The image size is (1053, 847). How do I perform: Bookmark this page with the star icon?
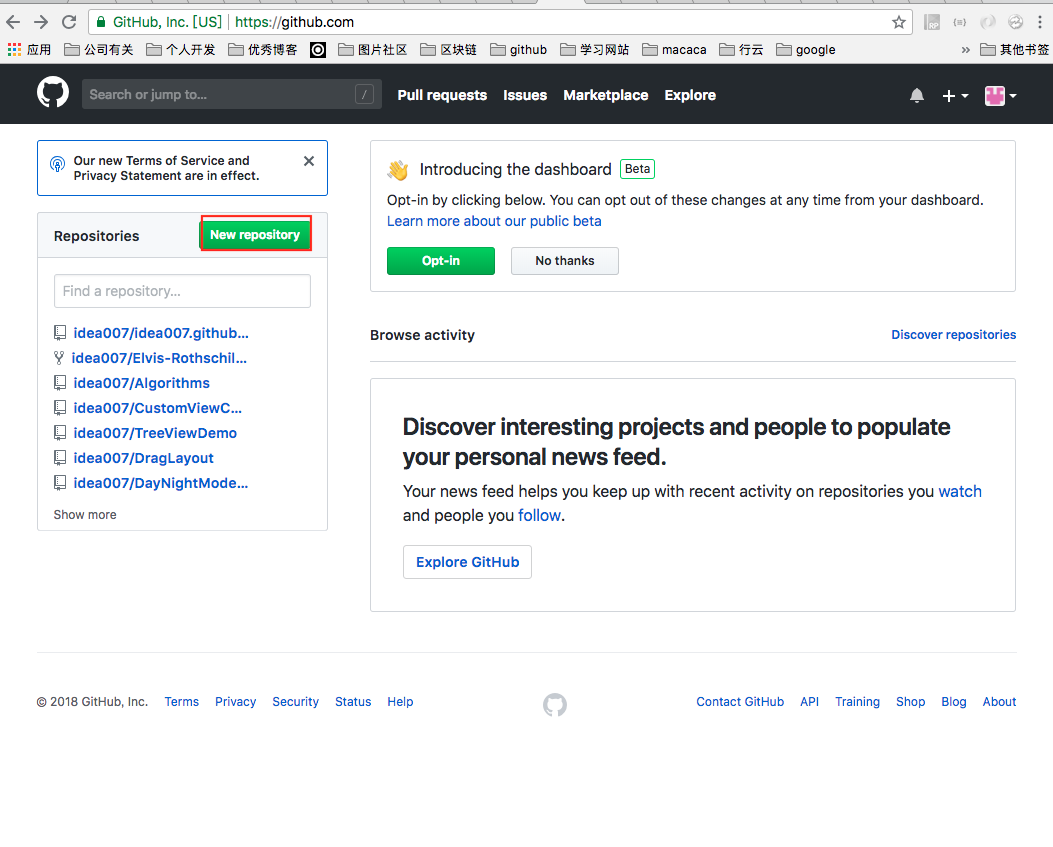[x=899, y=22]
